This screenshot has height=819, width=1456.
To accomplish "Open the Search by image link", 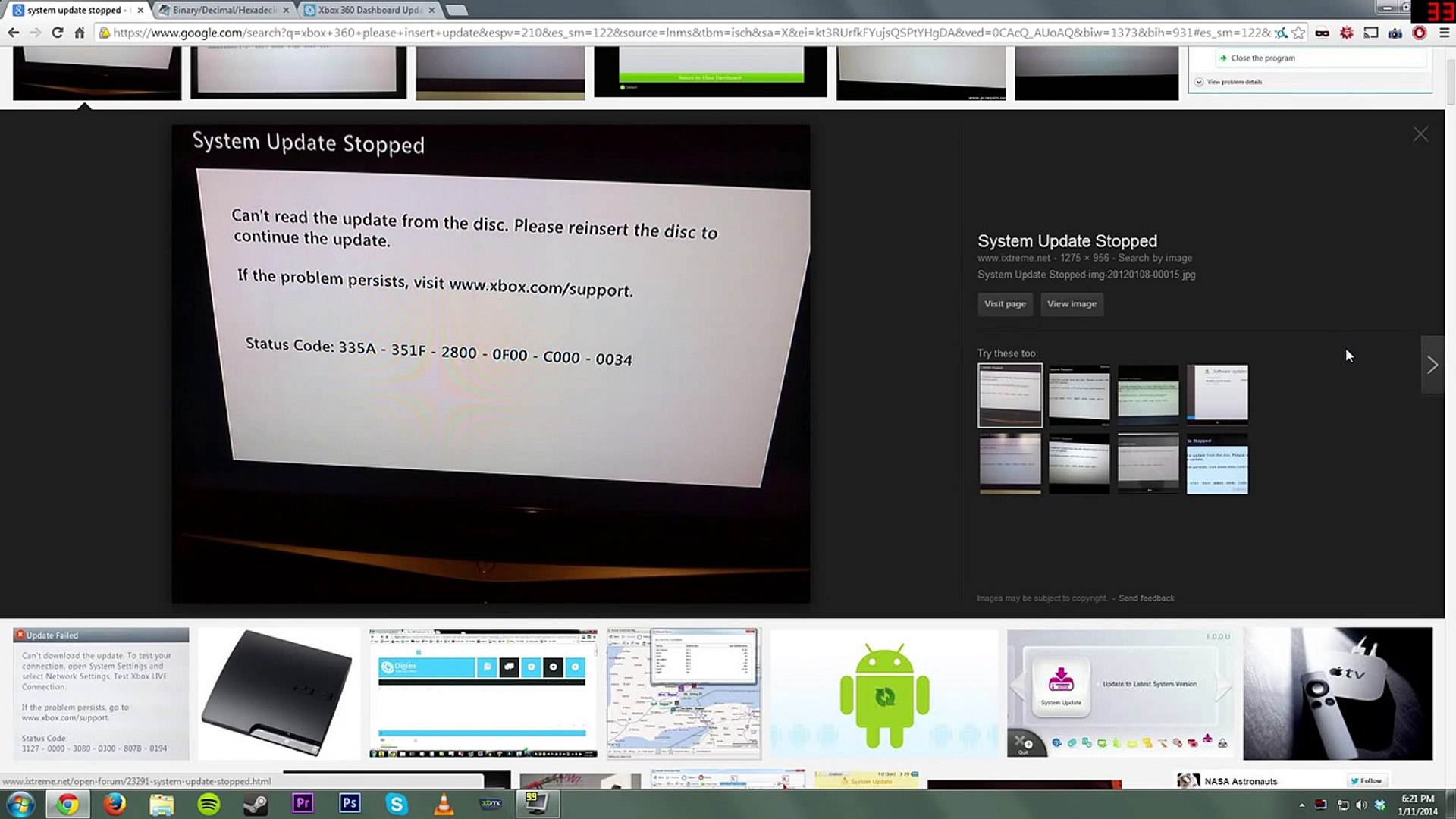I will coord(1154,258).
